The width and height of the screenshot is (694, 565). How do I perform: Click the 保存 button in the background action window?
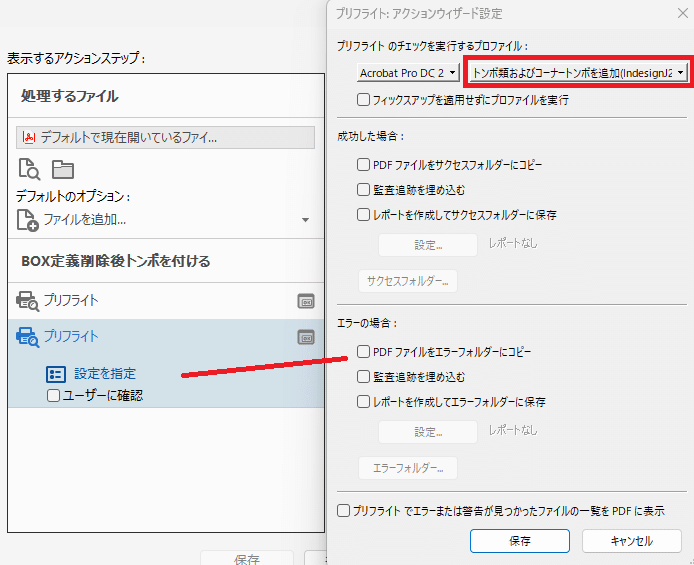(247, 558)
